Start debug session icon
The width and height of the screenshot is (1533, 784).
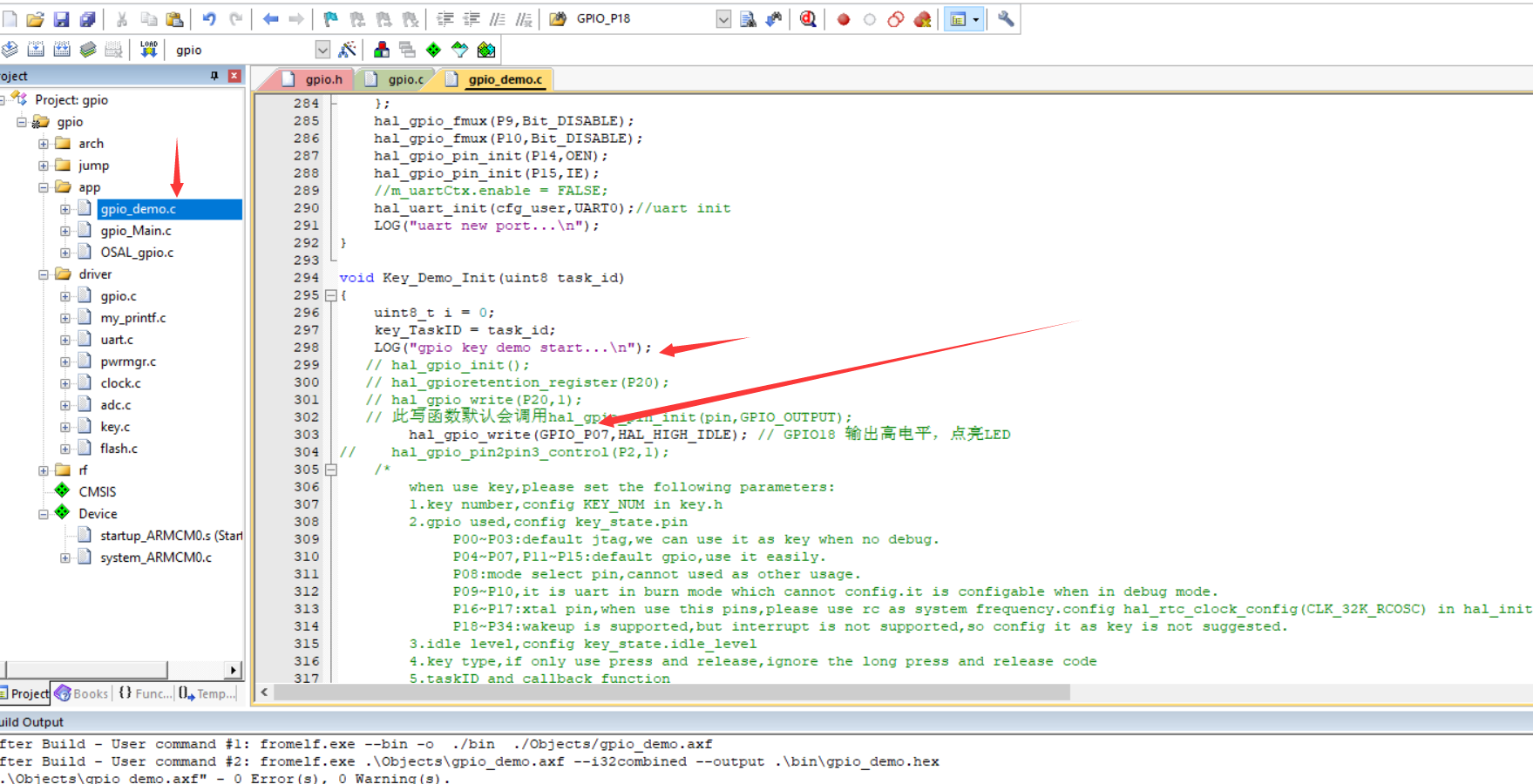pos(808,19)
